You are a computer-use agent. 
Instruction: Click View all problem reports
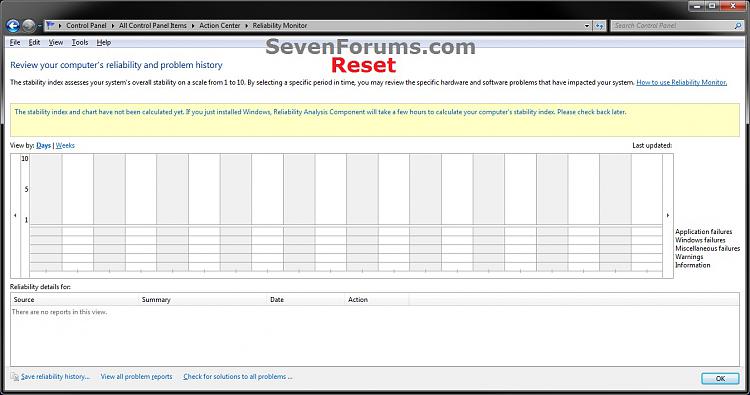point(136,377)
